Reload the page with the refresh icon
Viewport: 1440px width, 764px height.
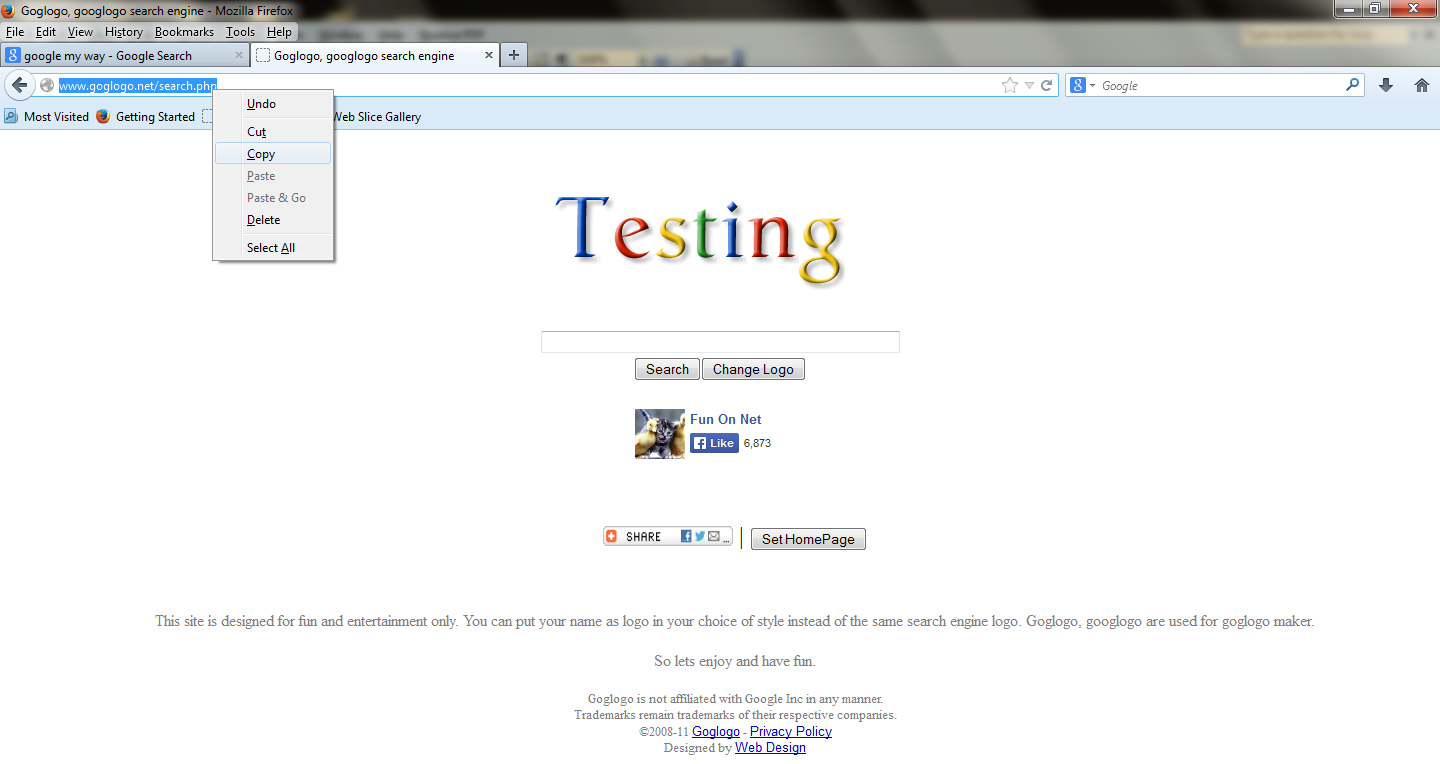click(1047, 86)
